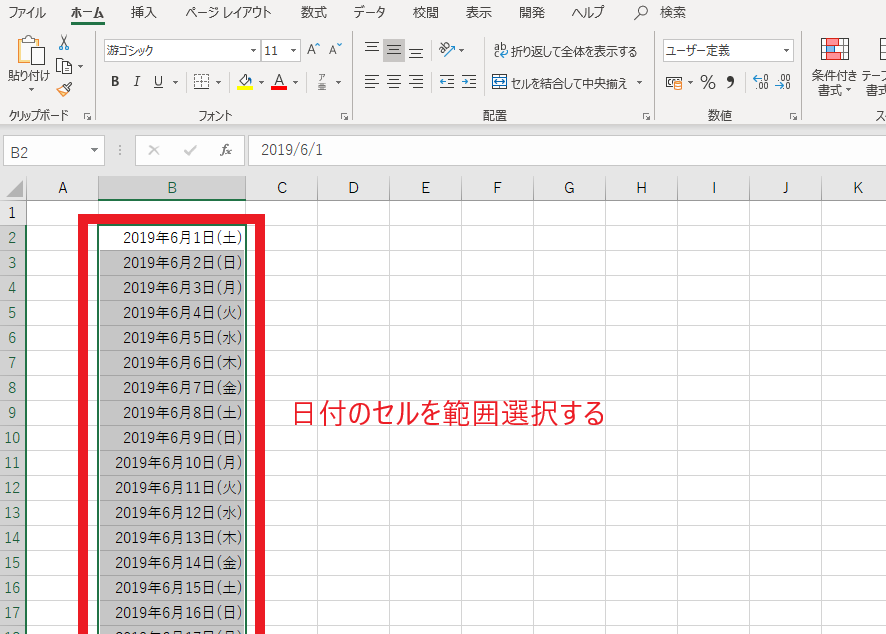This screenshot has width=886, height=634.
Task: Switch to the ページレイアウト tab
Action: click(x=228, y=12)
